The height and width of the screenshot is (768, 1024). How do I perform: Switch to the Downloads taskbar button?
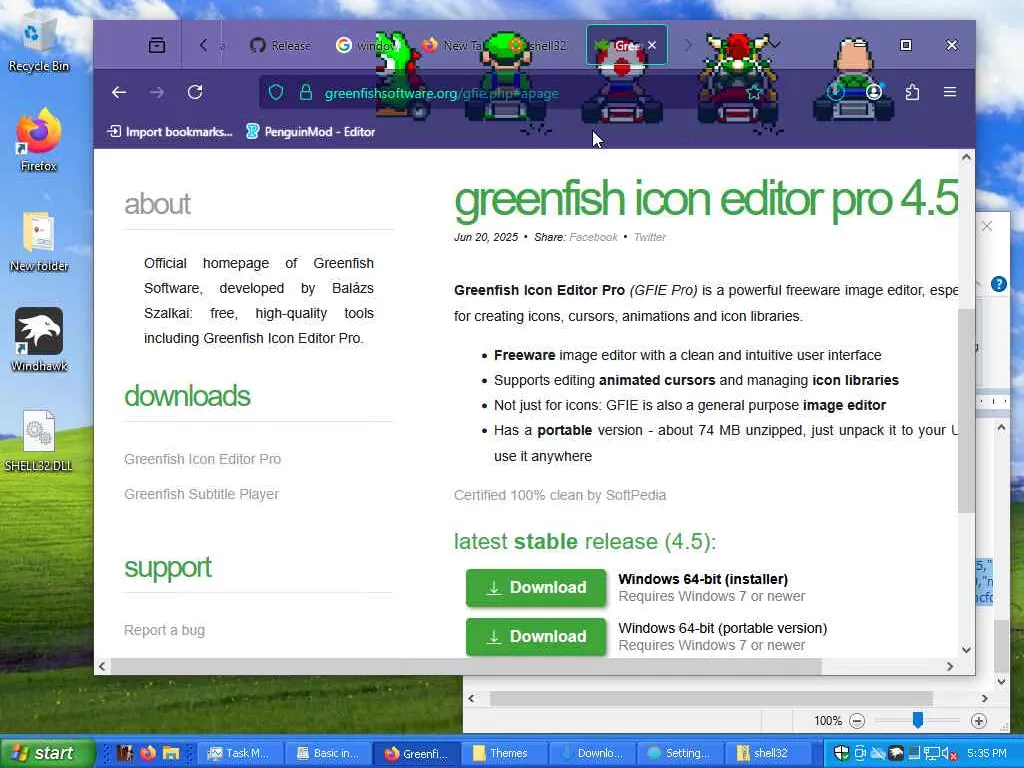point(592,753)
